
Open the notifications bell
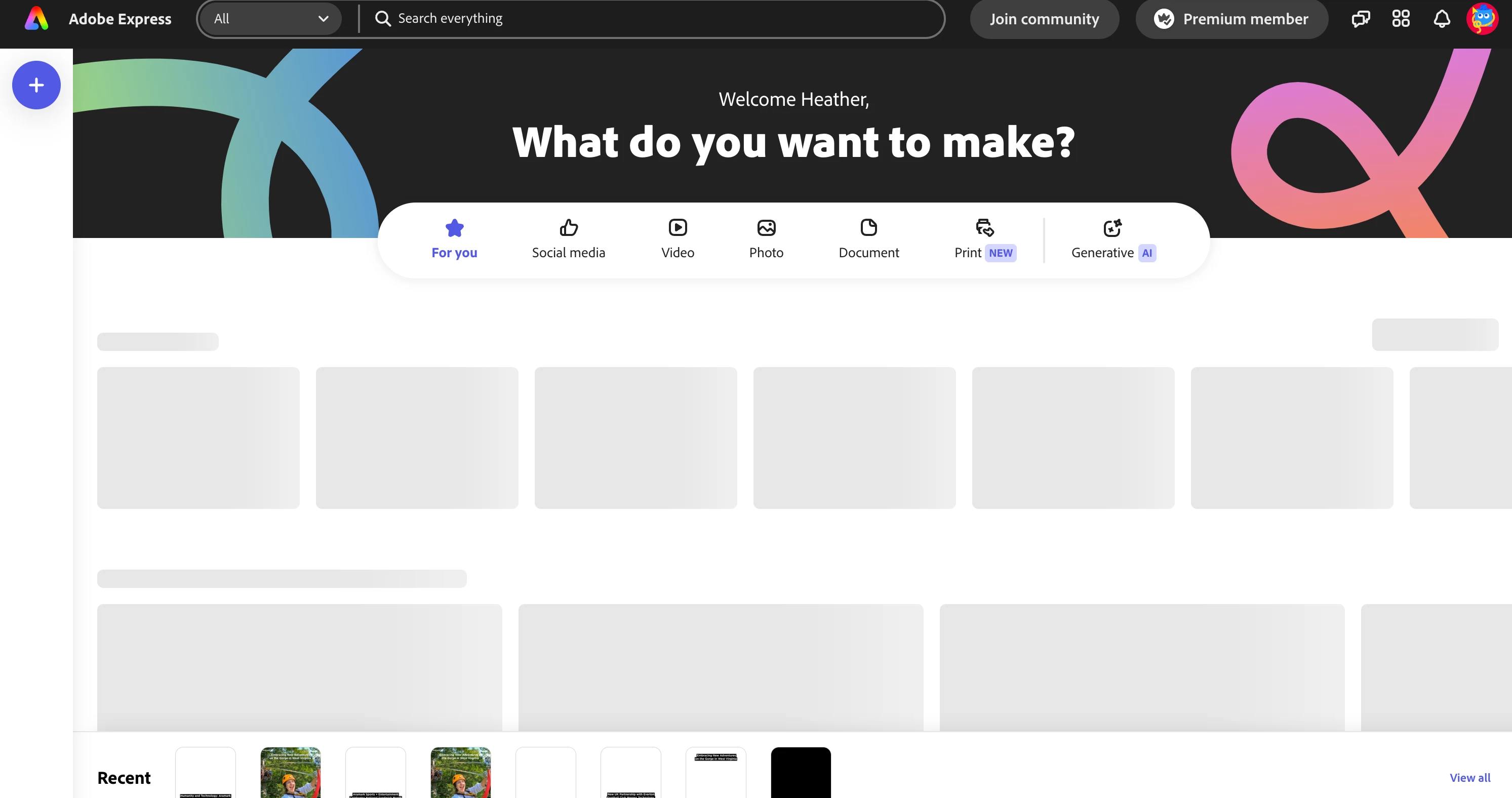pos(1442,19)
